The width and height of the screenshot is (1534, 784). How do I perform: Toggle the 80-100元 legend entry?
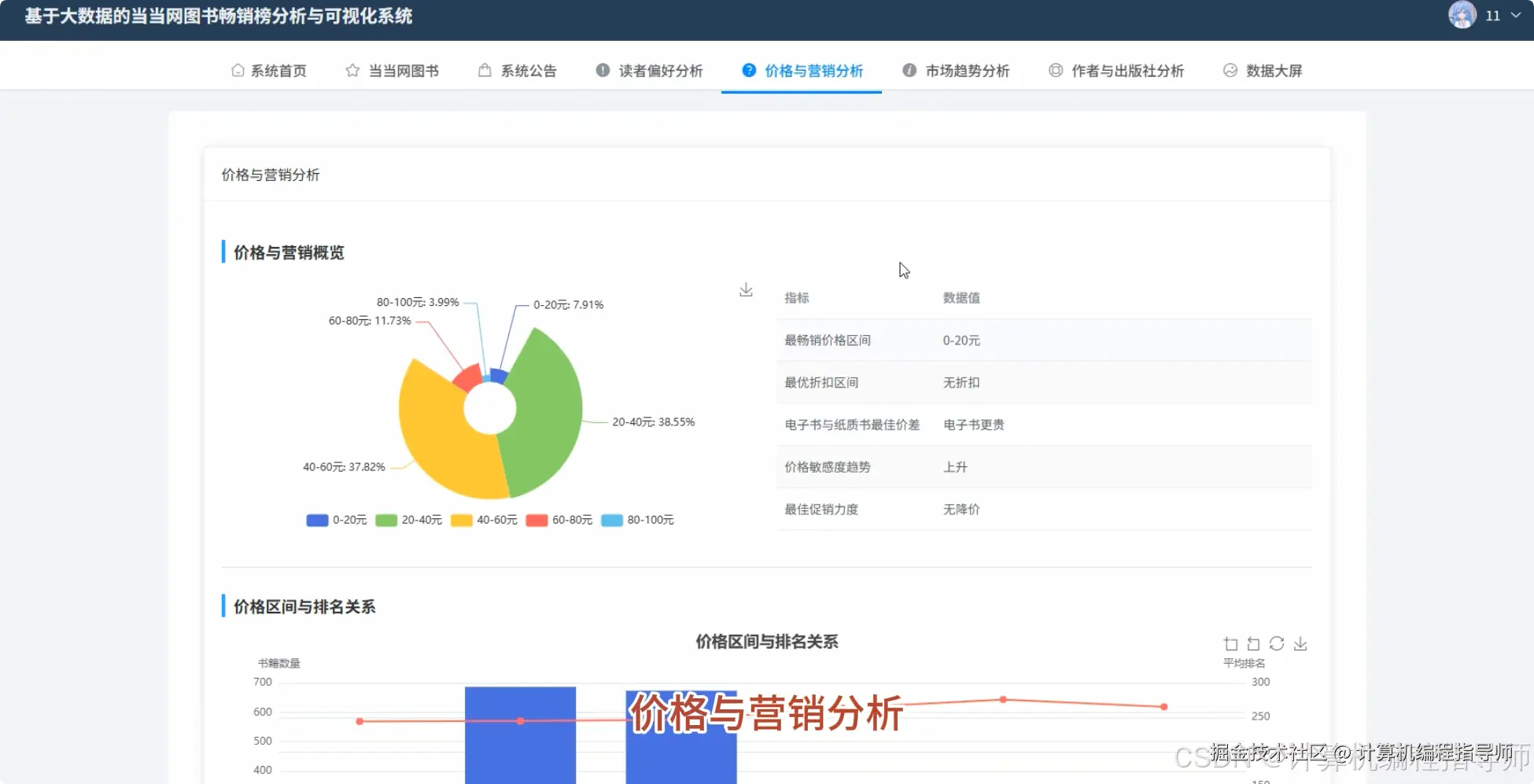(637, 520)
